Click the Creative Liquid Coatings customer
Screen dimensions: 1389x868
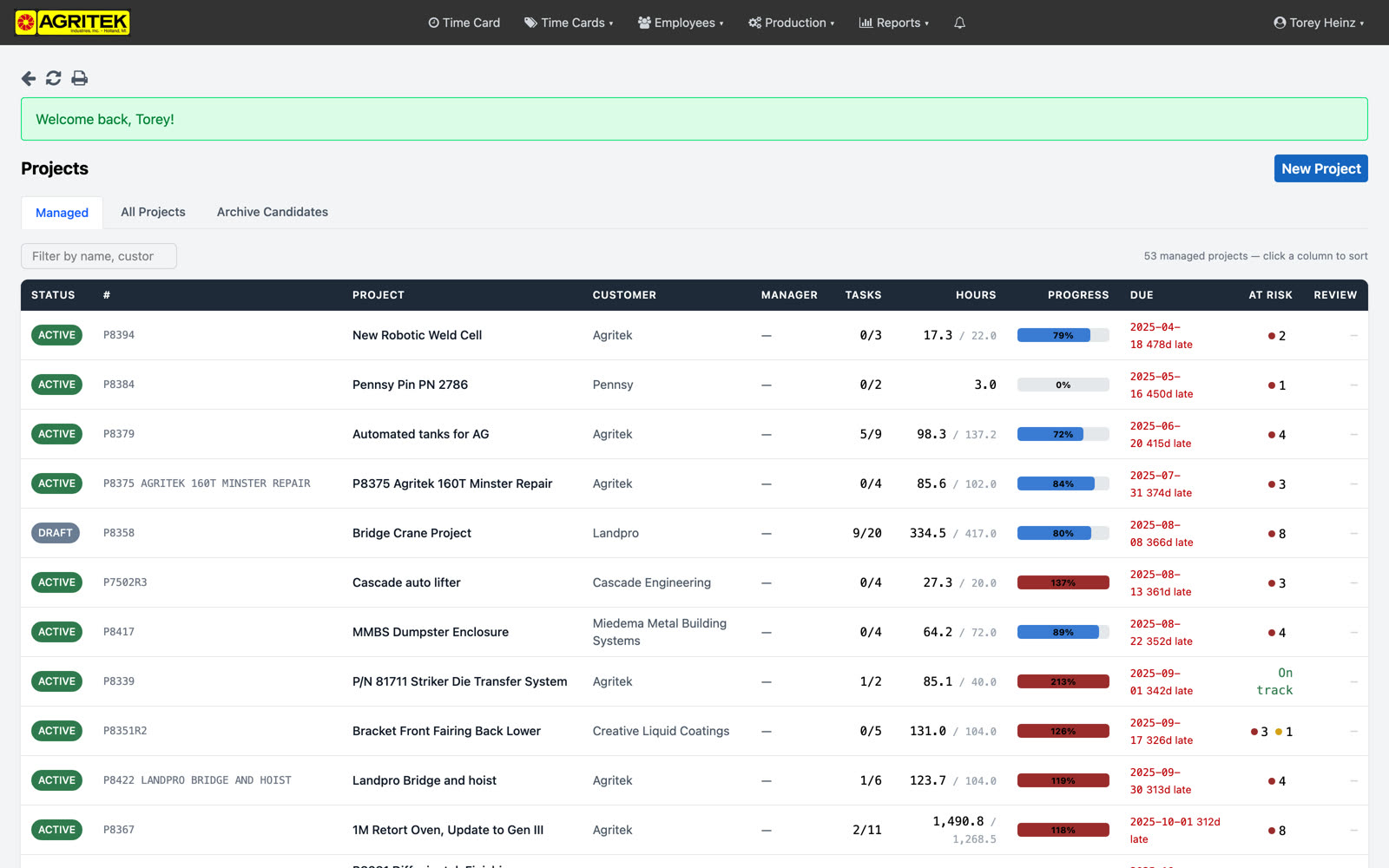(661, 731)
